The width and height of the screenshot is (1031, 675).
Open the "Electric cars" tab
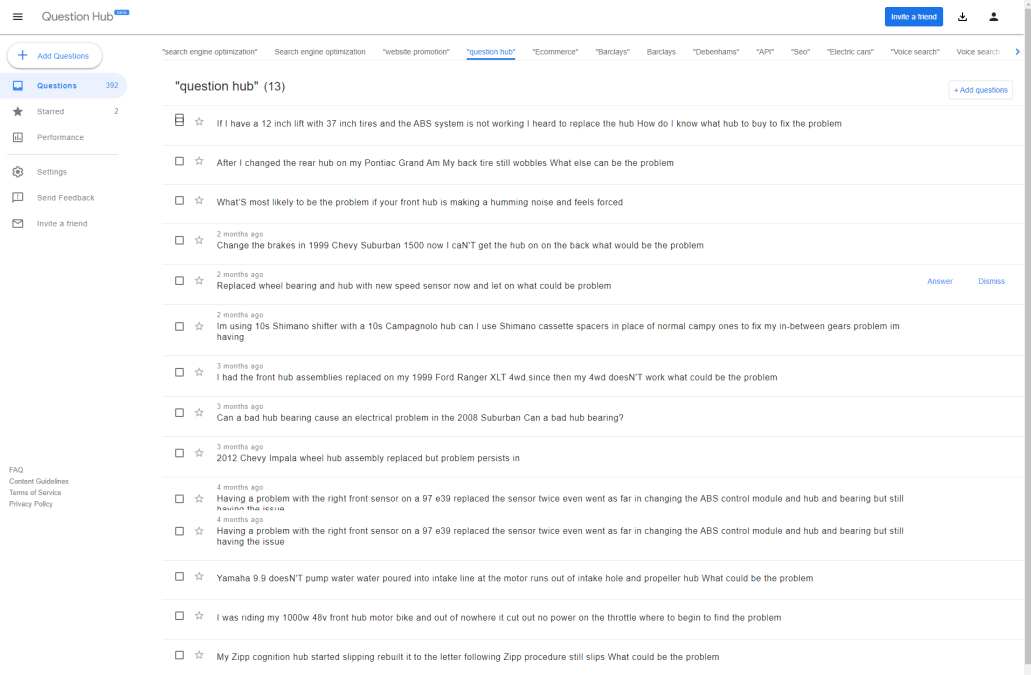(850, 52)
